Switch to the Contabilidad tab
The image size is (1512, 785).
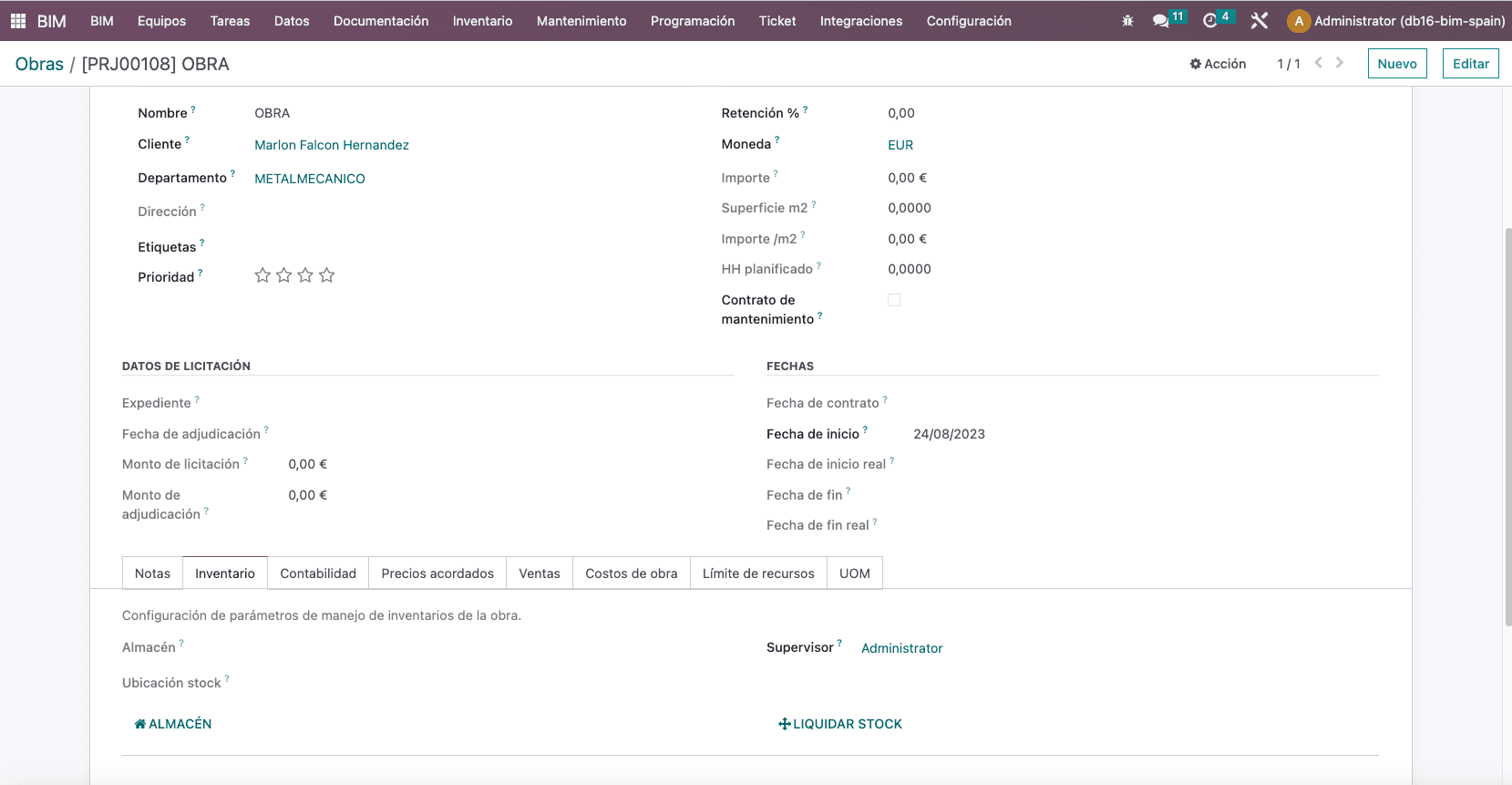[318, 573]
